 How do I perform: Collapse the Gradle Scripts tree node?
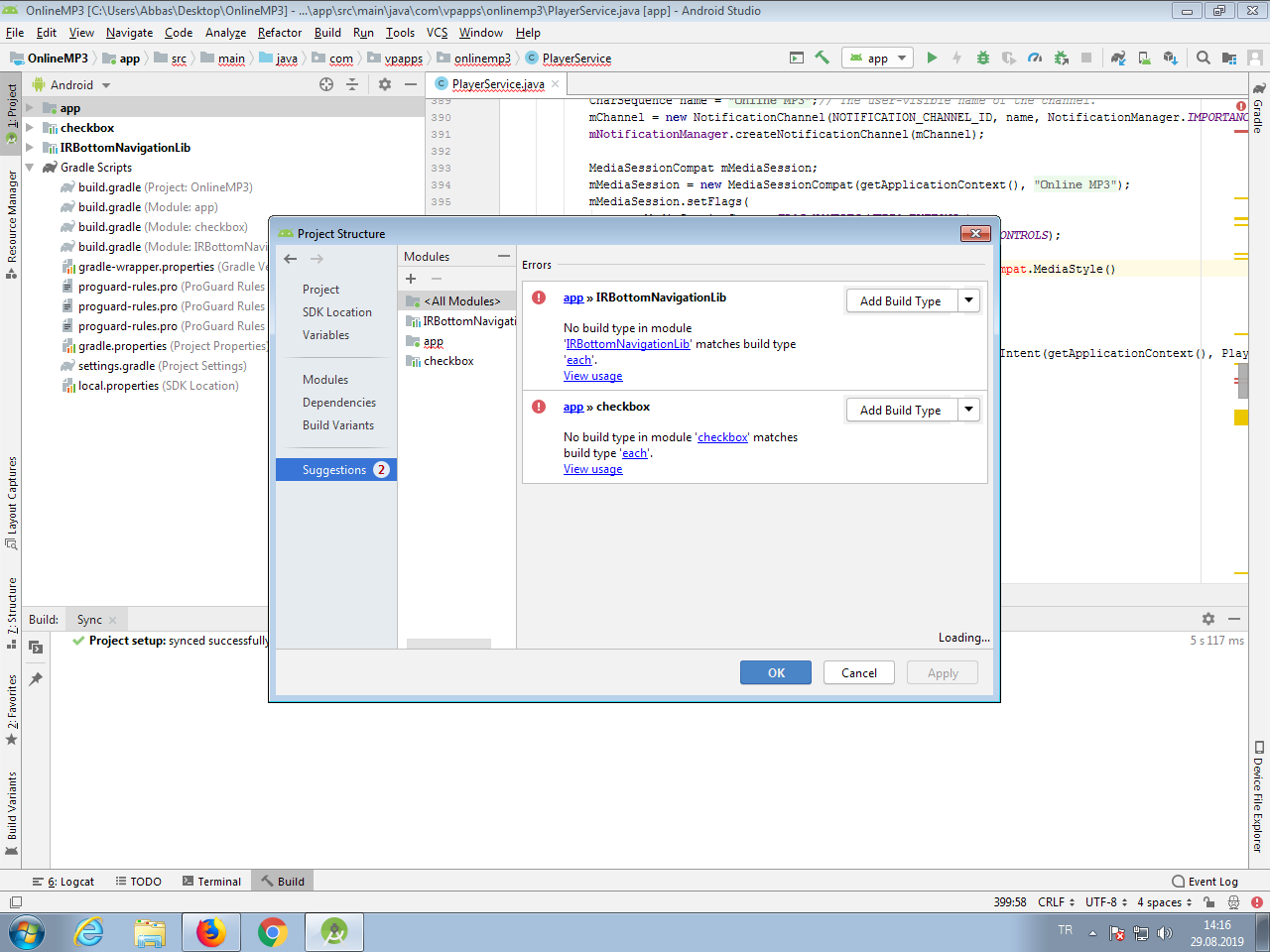pyautogui.click(x=30, y=168)
